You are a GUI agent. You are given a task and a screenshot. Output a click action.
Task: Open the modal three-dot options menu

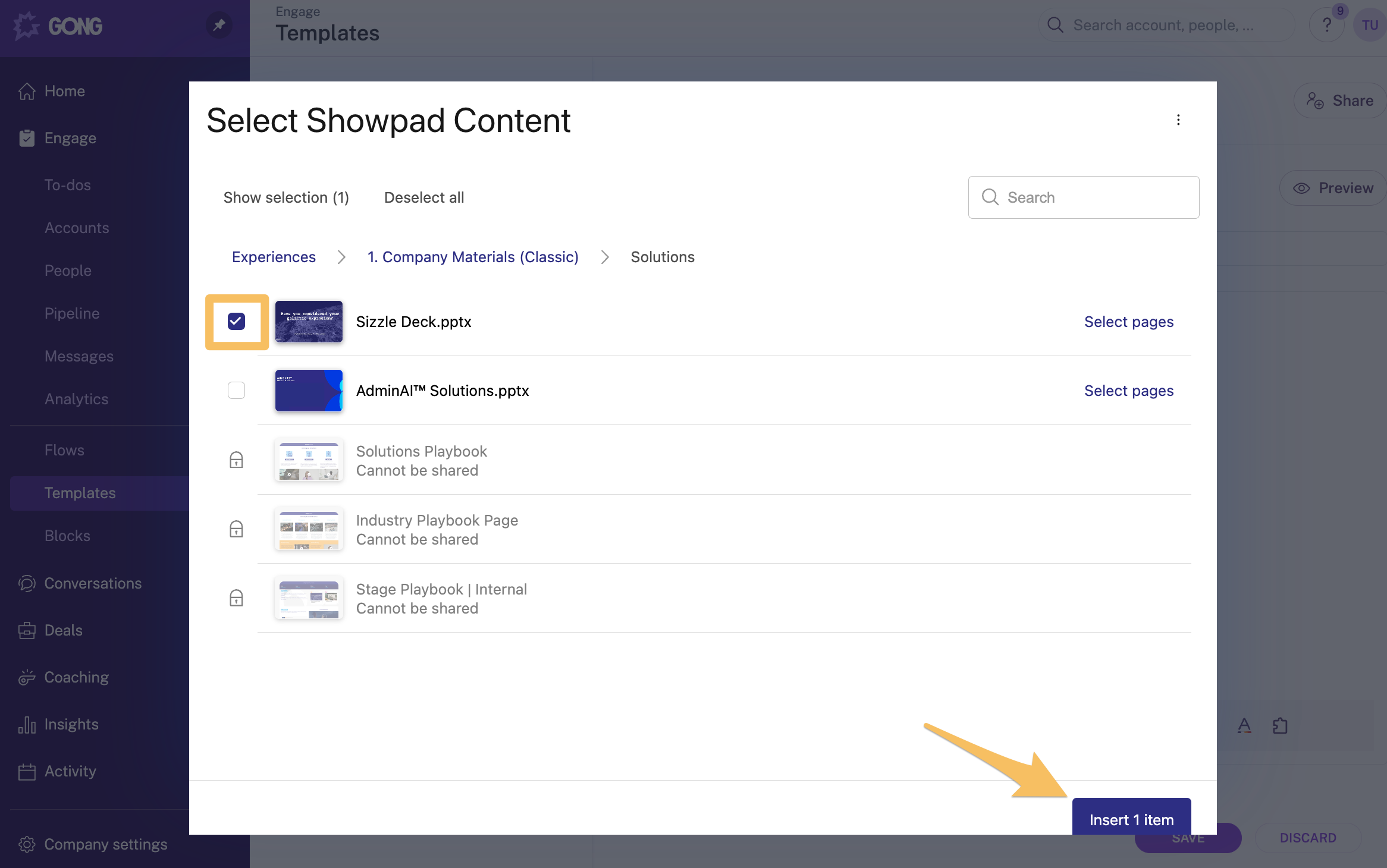1178,120
